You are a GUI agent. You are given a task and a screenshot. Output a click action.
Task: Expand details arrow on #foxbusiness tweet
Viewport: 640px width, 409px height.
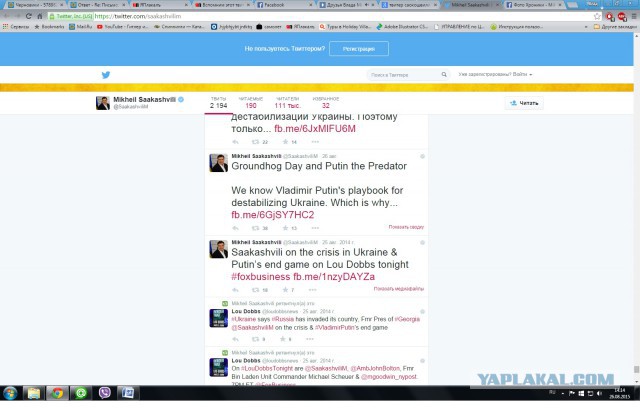click(422, 242)
